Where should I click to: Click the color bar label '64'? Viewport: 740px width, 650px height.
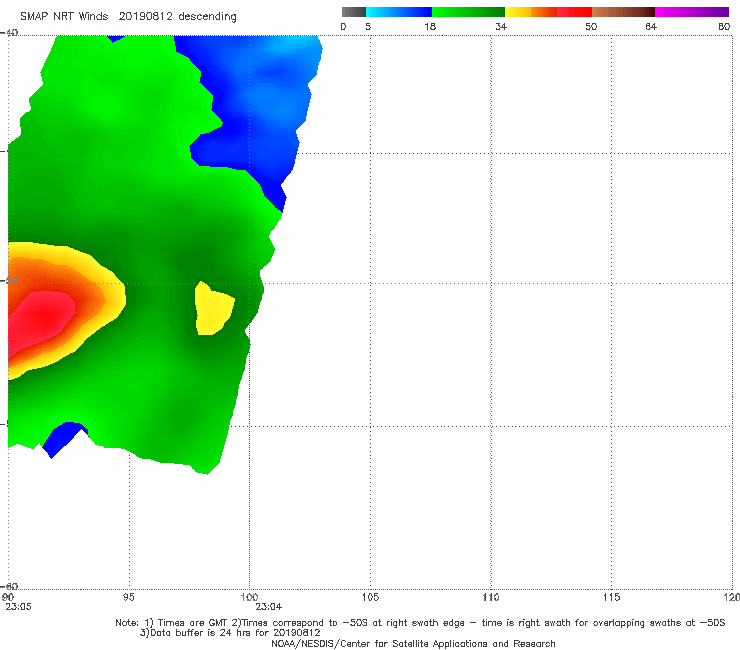click(x=651, y=26)
